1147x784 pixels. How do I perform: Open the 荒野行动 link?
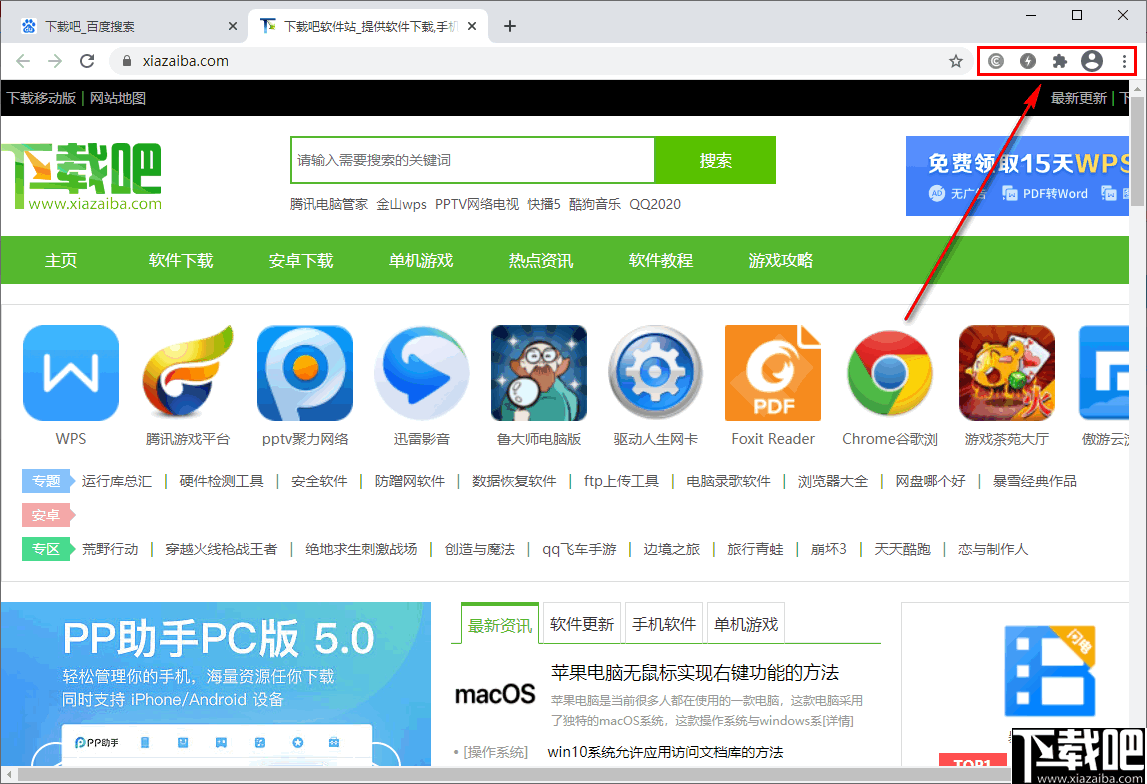pos(112,549)
